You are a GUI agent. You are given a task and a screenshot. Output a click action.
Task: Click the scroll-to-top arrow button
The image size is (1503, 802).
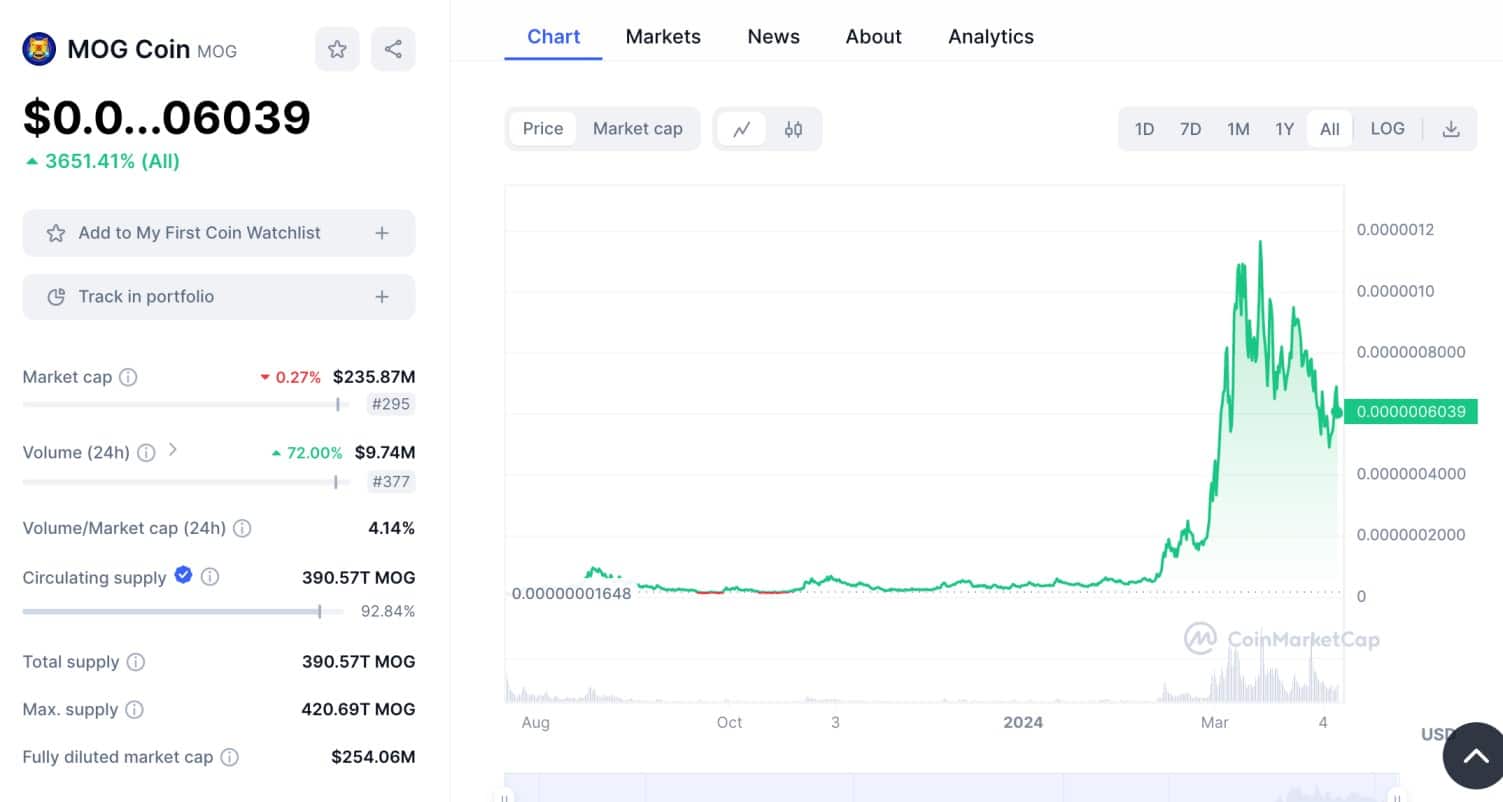coord(1476,756)
